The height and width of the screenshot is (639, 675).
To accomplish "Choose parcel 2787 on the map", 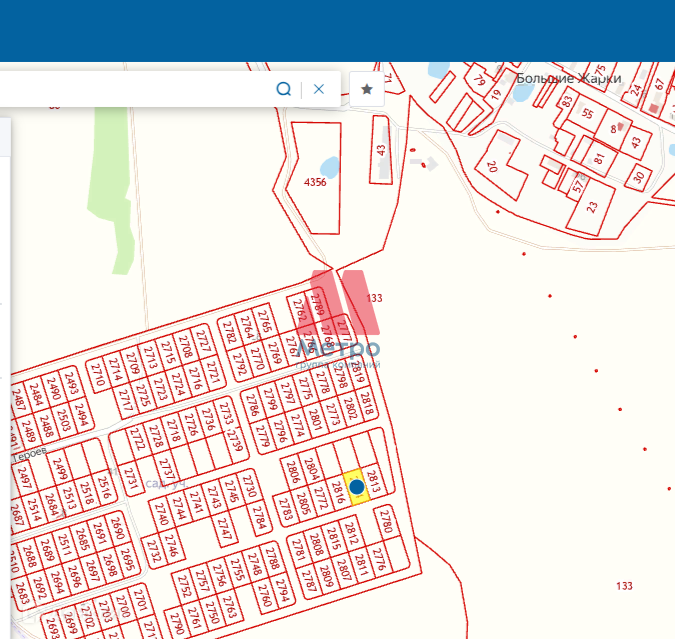I will [309, 581].
